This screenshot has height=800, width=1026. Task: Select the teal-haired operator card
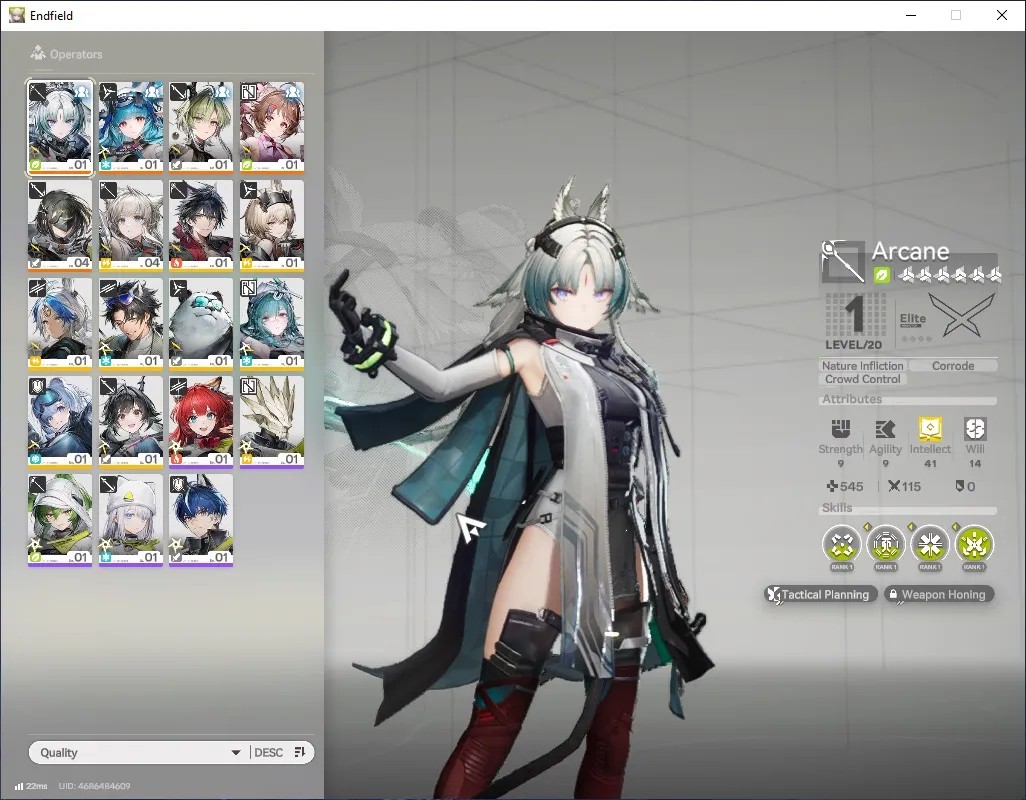(x=272, y=324)
